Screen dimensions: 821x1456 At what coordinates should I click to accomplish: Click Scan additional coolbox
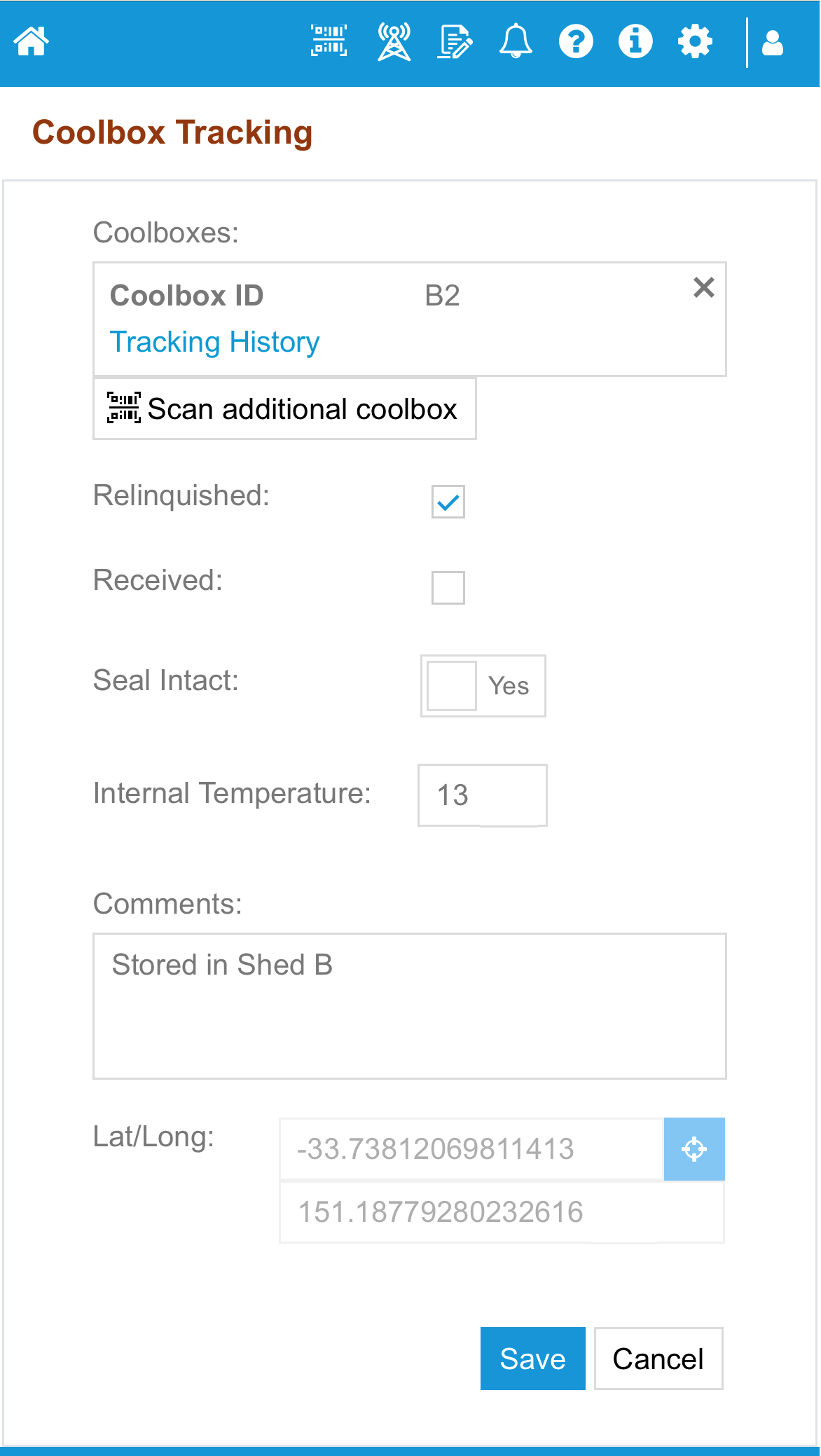pos(284,408)
